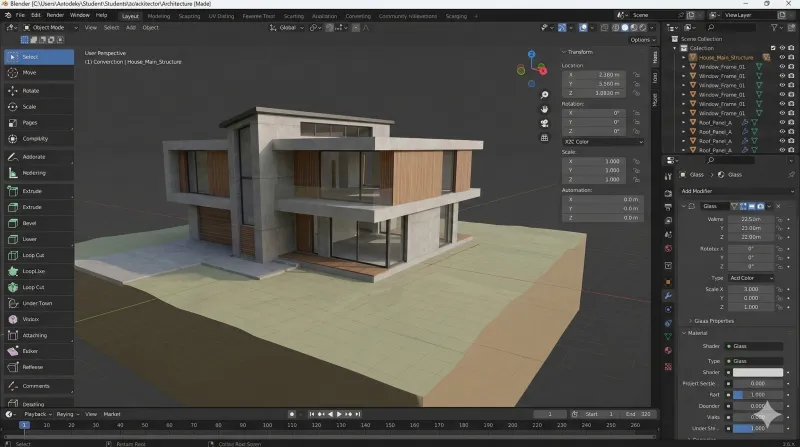The width and height of the screenshot is (800, 447).
Task: Toggle solid viewport shading mode
Action: (624, 28)
